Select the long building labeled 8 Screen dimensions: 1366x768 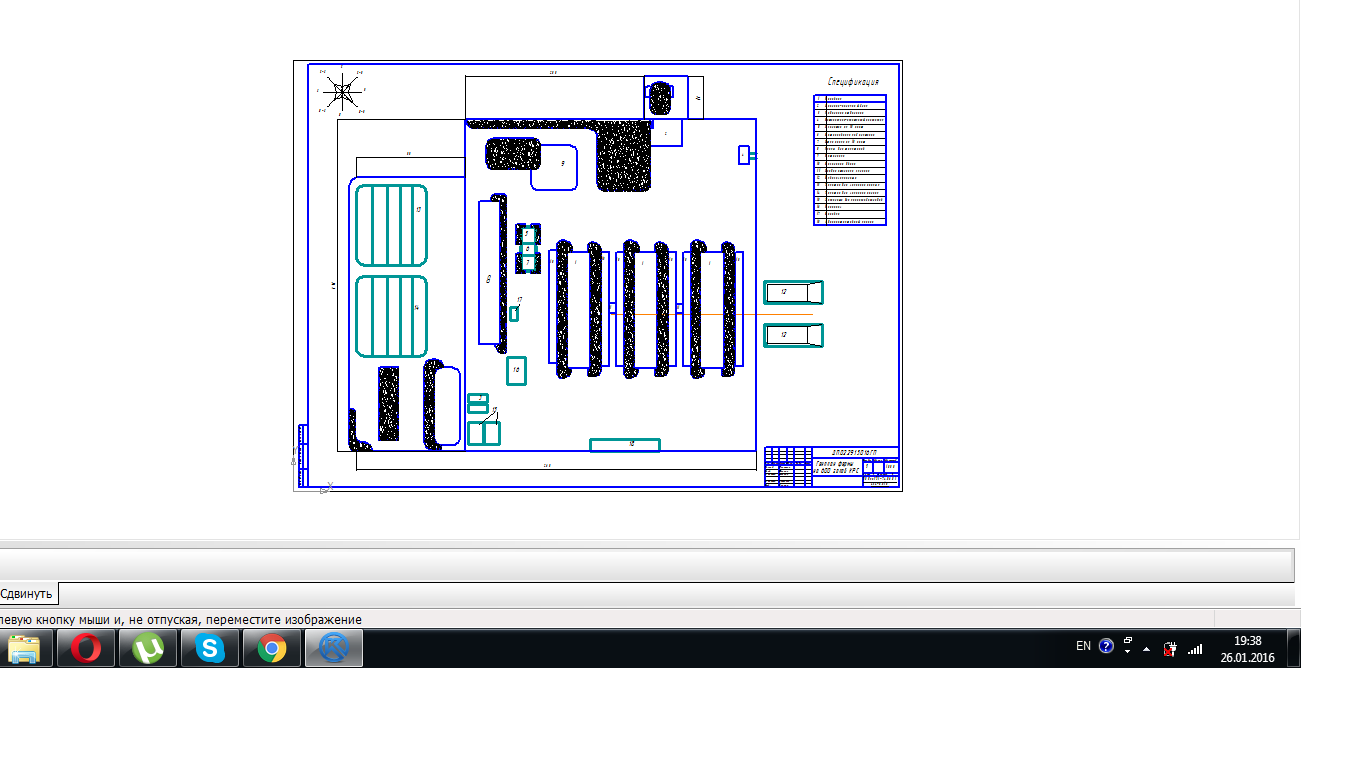tap(489, 273)
